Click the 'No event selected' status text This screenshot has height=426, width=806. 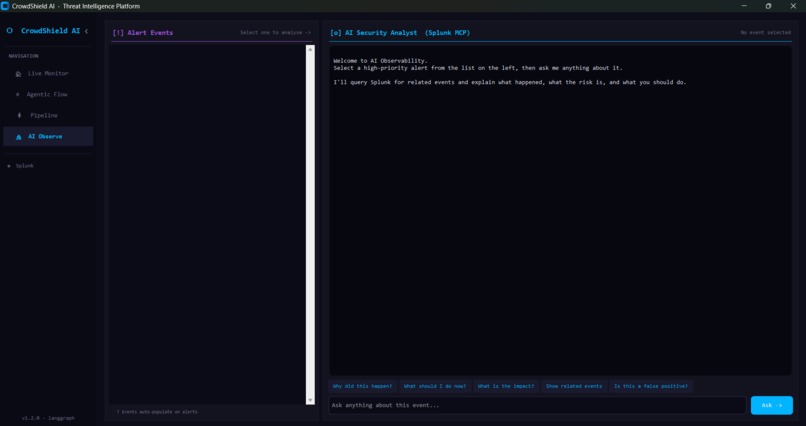(765, 33)
